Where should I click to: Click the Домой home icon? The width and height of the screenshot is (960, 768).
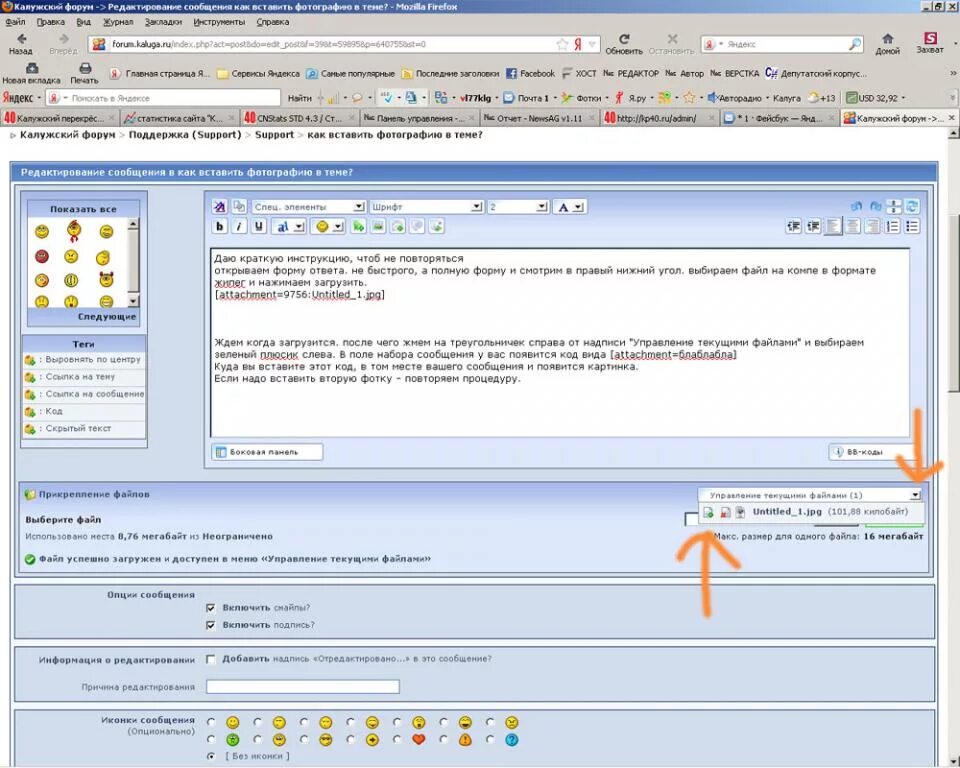pos(887,43)
